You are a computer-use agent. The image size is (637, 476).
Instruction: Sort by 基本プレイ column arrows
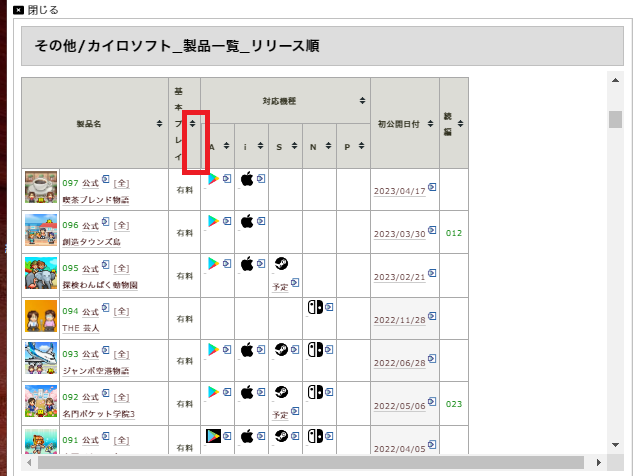pos(192,124)
